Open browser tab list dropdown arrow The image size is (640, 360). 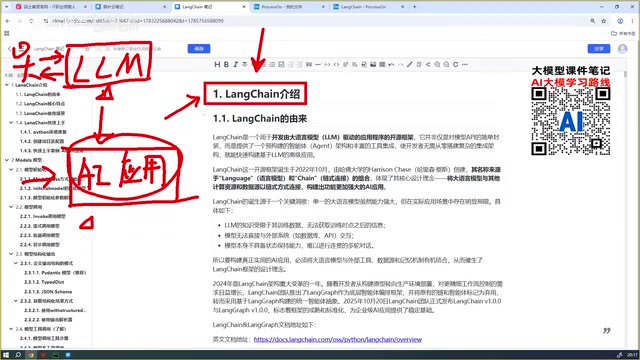pyautogui.click(x=6, y=7)
